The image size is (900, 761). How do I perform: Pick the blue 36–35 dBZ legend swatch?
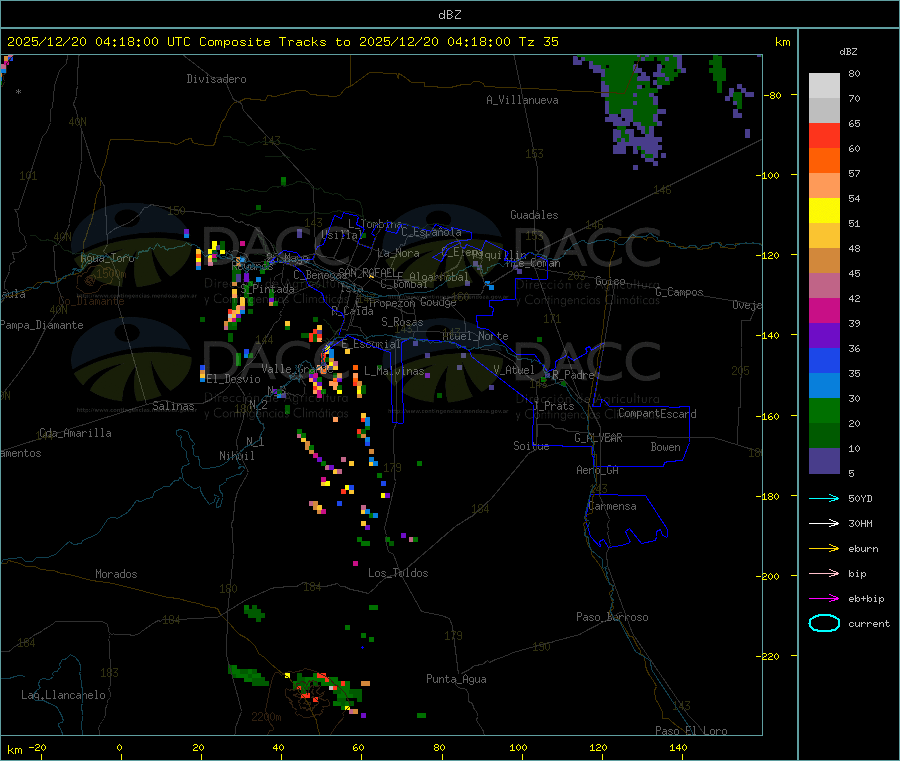824,360
